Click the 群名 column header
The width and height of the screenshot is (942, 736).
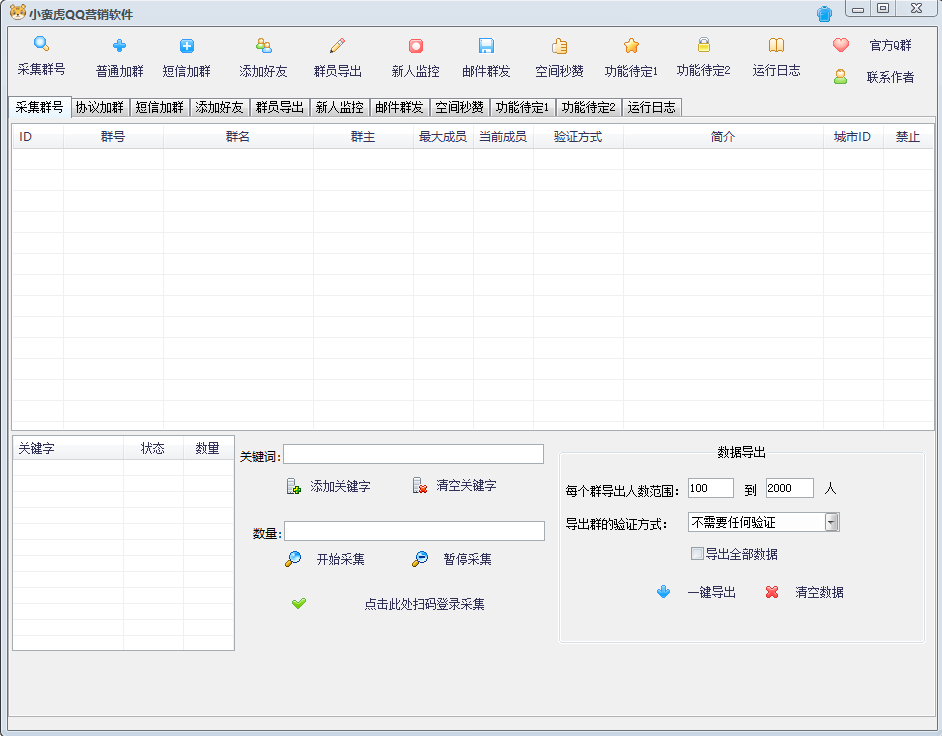[238, 137]
